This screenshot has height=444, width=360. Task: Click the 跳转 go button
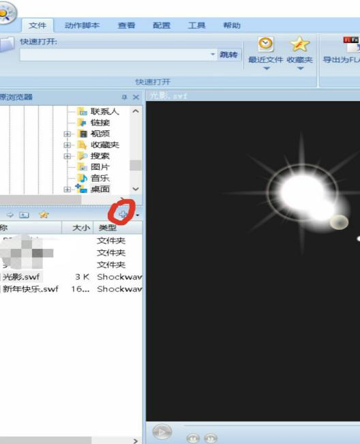pyautogui.click(x=229, y=54)
